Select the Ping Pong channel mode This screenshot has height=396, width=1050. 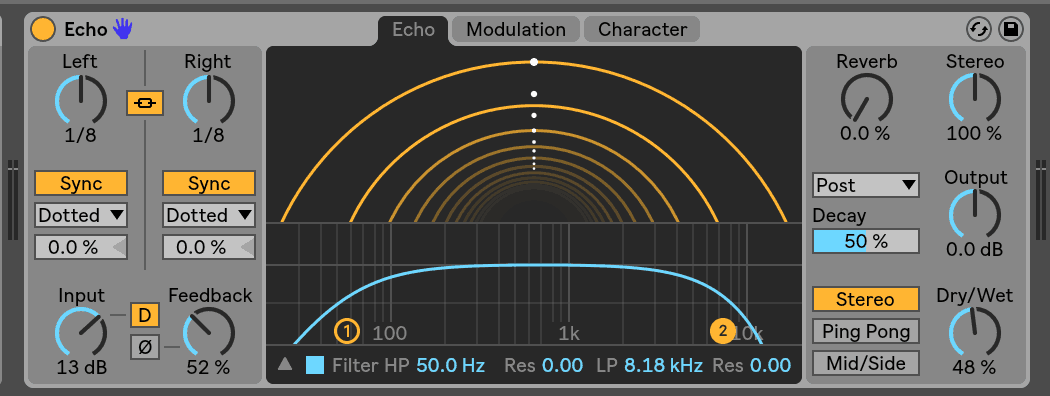point(866,331)
